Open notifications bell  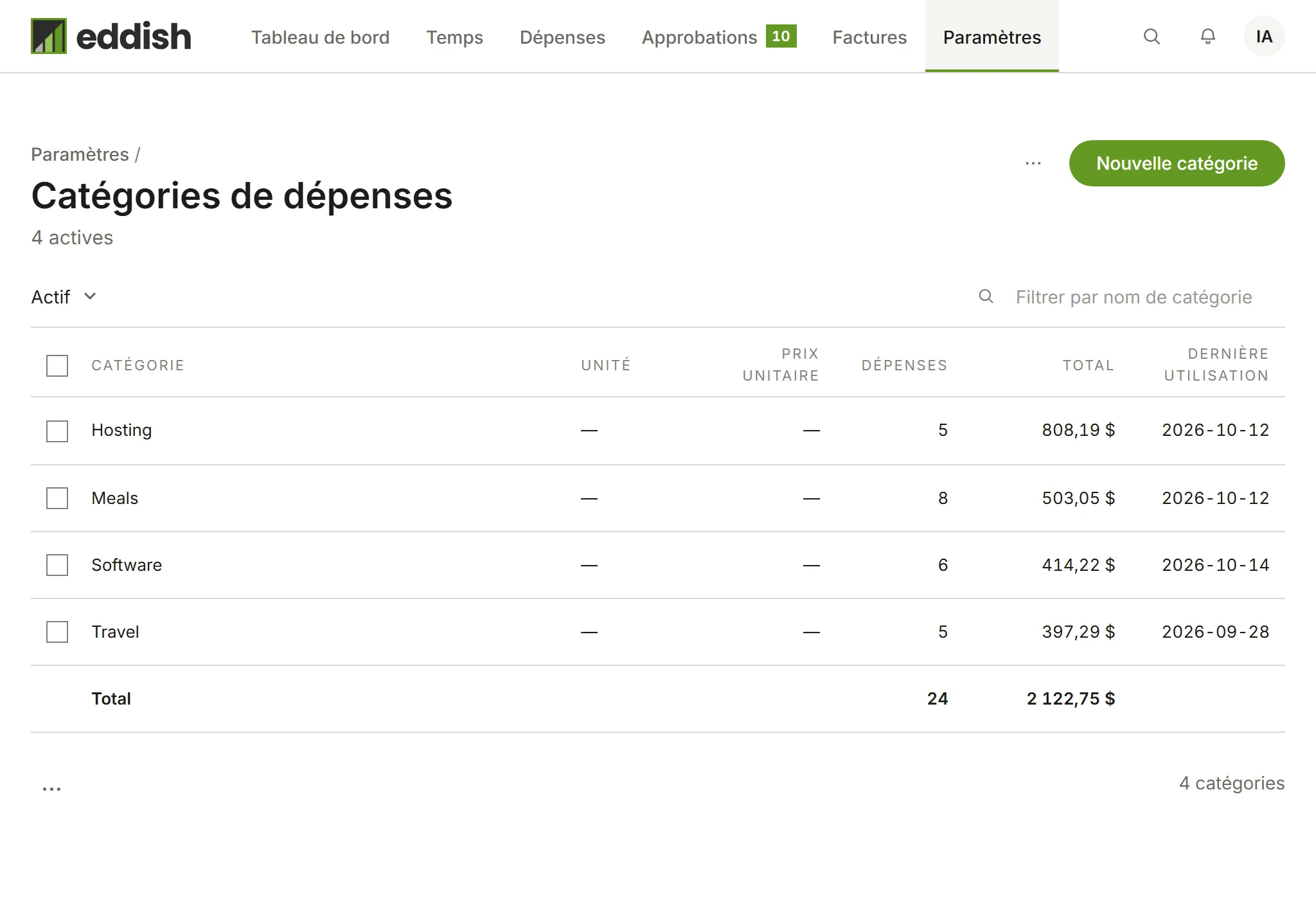click(x=1208, y=37)
